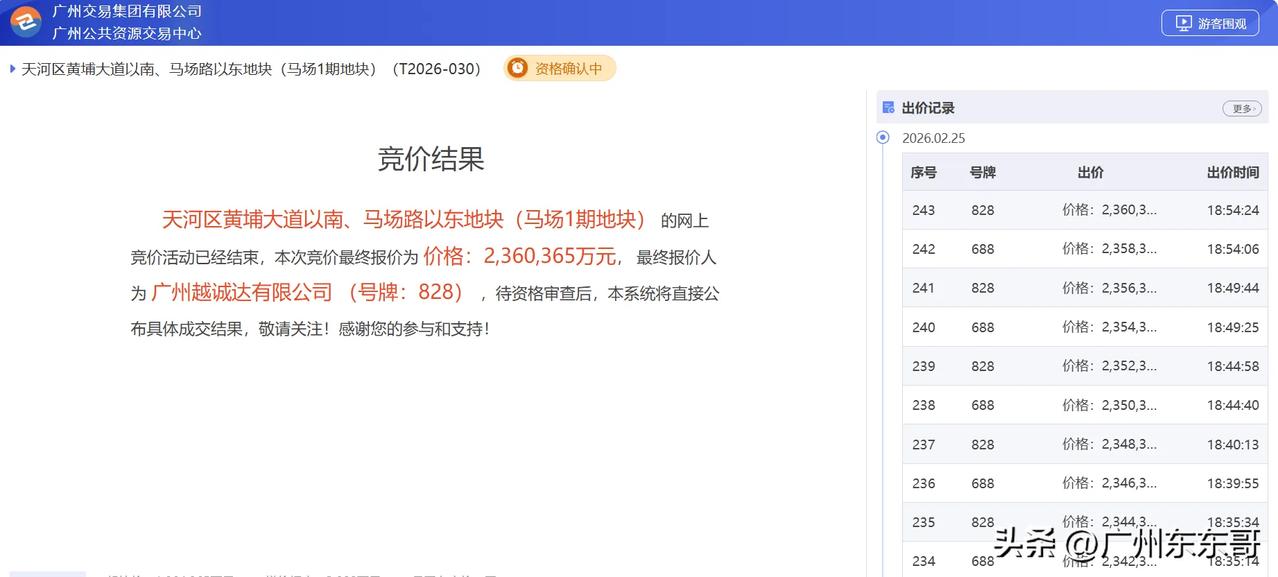Select bid record row 240

1085,327
